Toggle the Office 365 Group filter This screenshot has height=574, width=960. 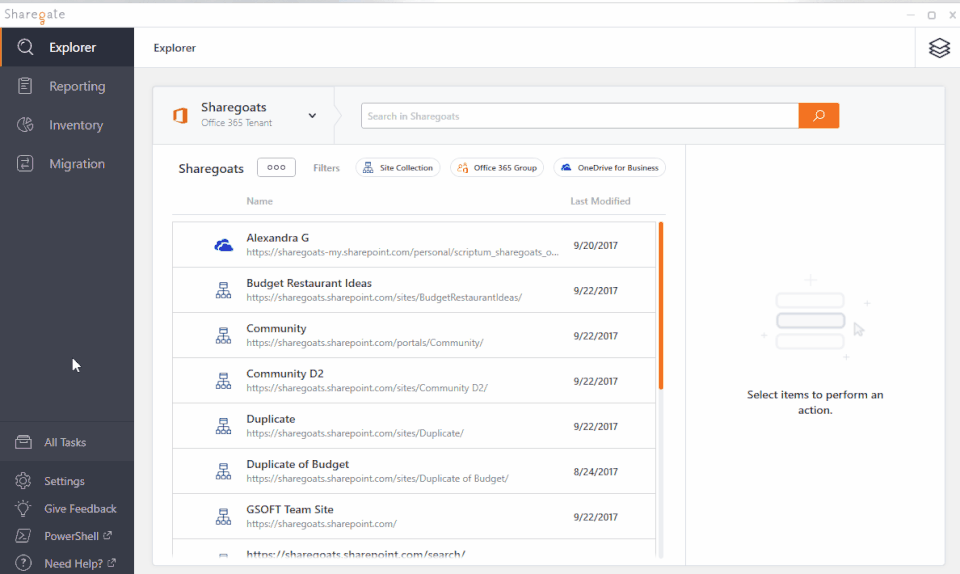(497, 168)
